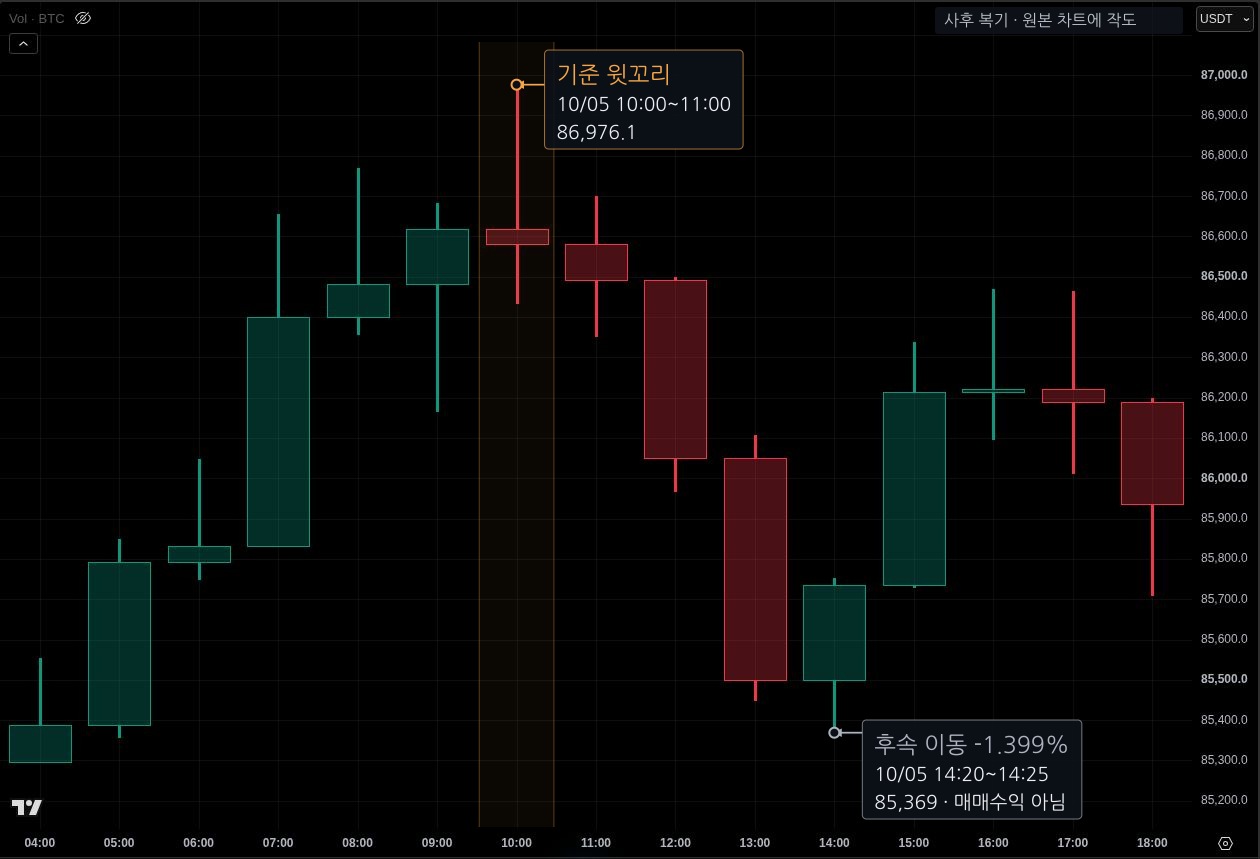This screenshot has width=1260, height=859.
Task: Click the 사후 복기 · 원본 차트에 작도 note
Action: click(1059, 20)
